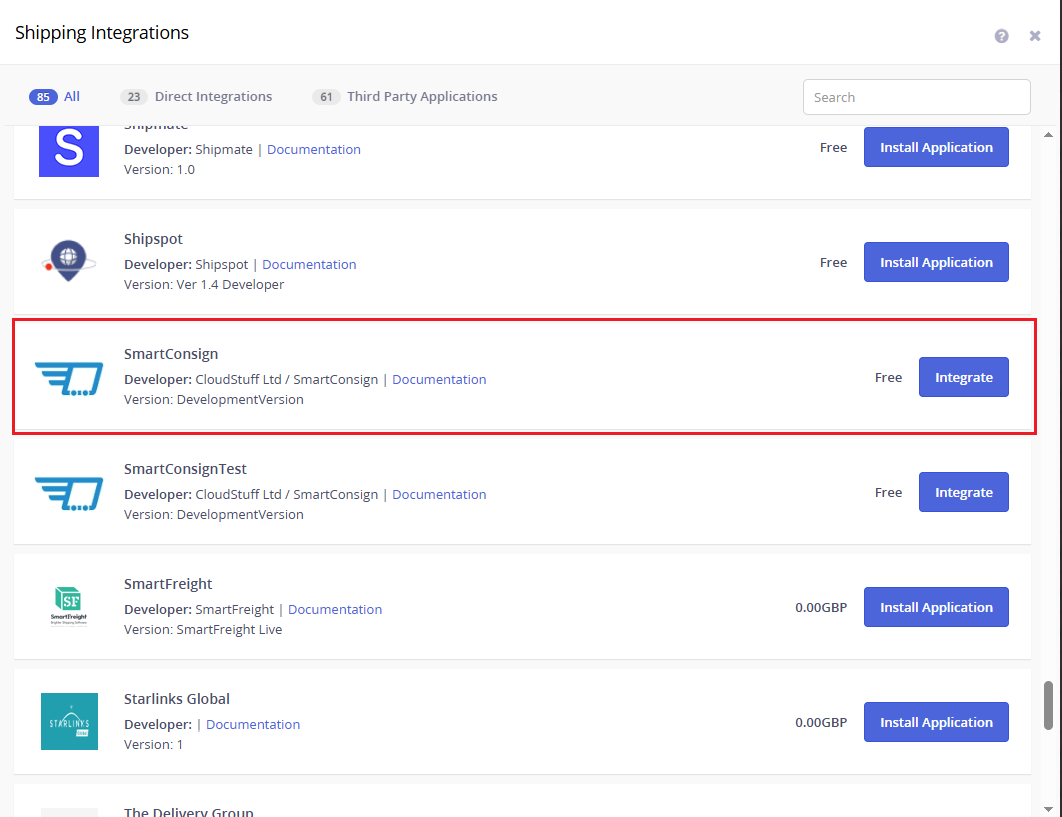Click the Free price of SmartConsignTest
The image size is (1062, 817).
(x=888, y=493)
